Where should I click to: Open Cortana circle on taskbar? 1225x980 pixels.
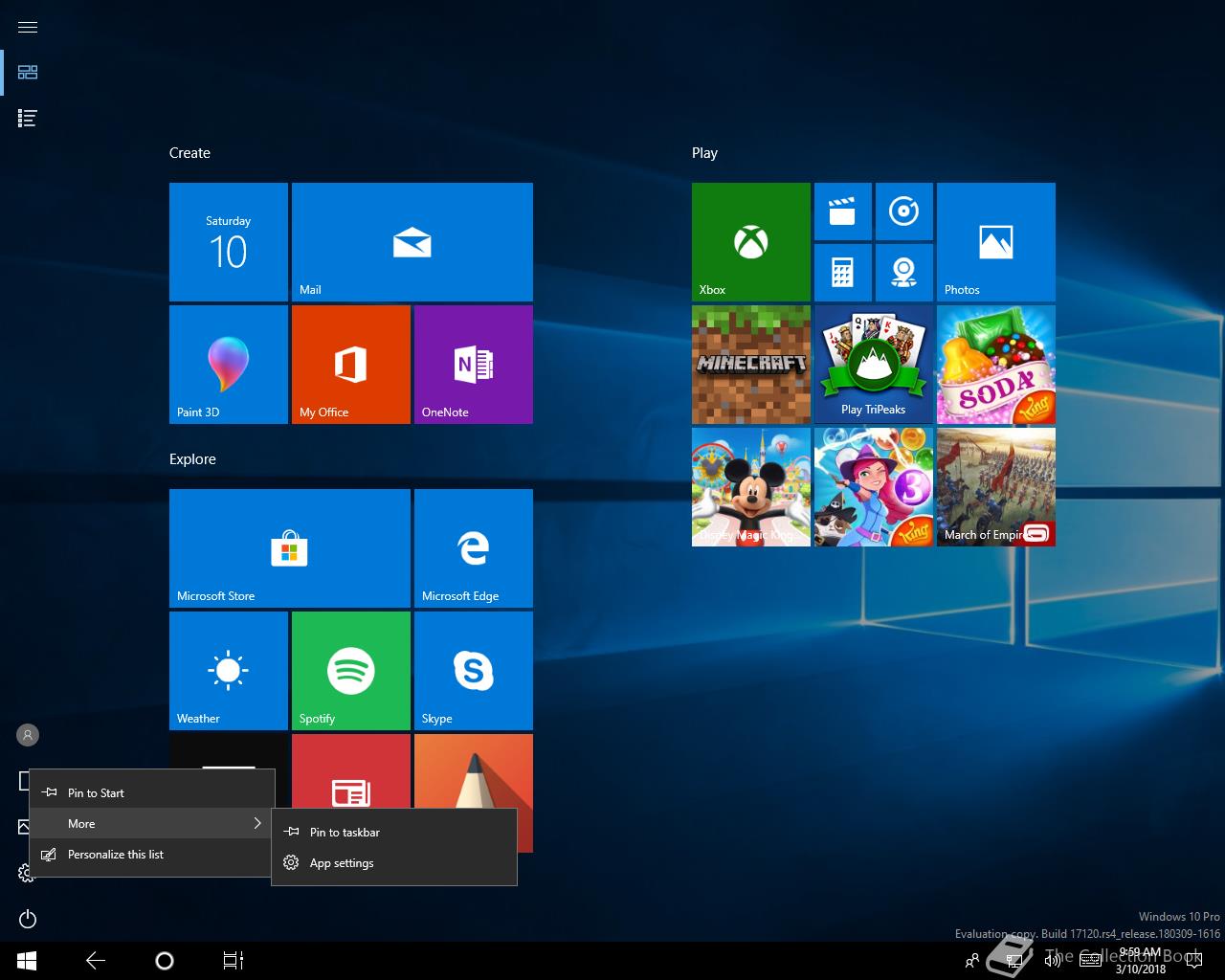[x=165, y=961]
